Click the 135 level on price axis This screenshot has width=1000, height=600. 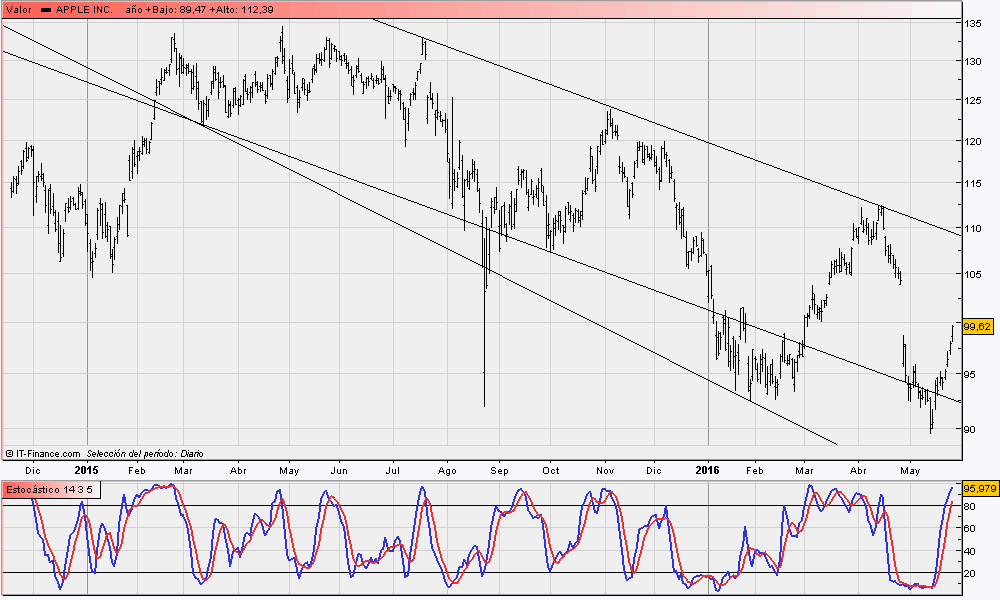pos(971,22)
